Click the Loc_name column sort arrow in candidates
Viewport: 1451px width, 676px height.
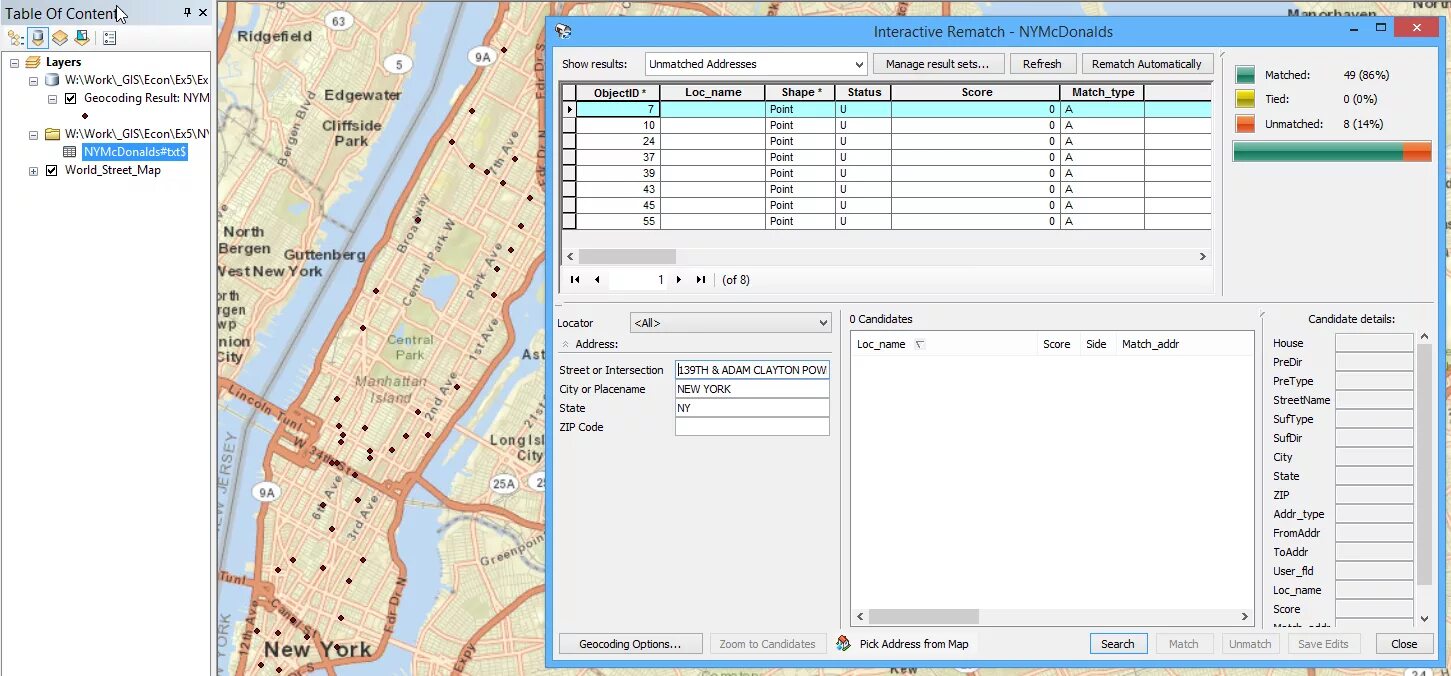tap(919, 344)
